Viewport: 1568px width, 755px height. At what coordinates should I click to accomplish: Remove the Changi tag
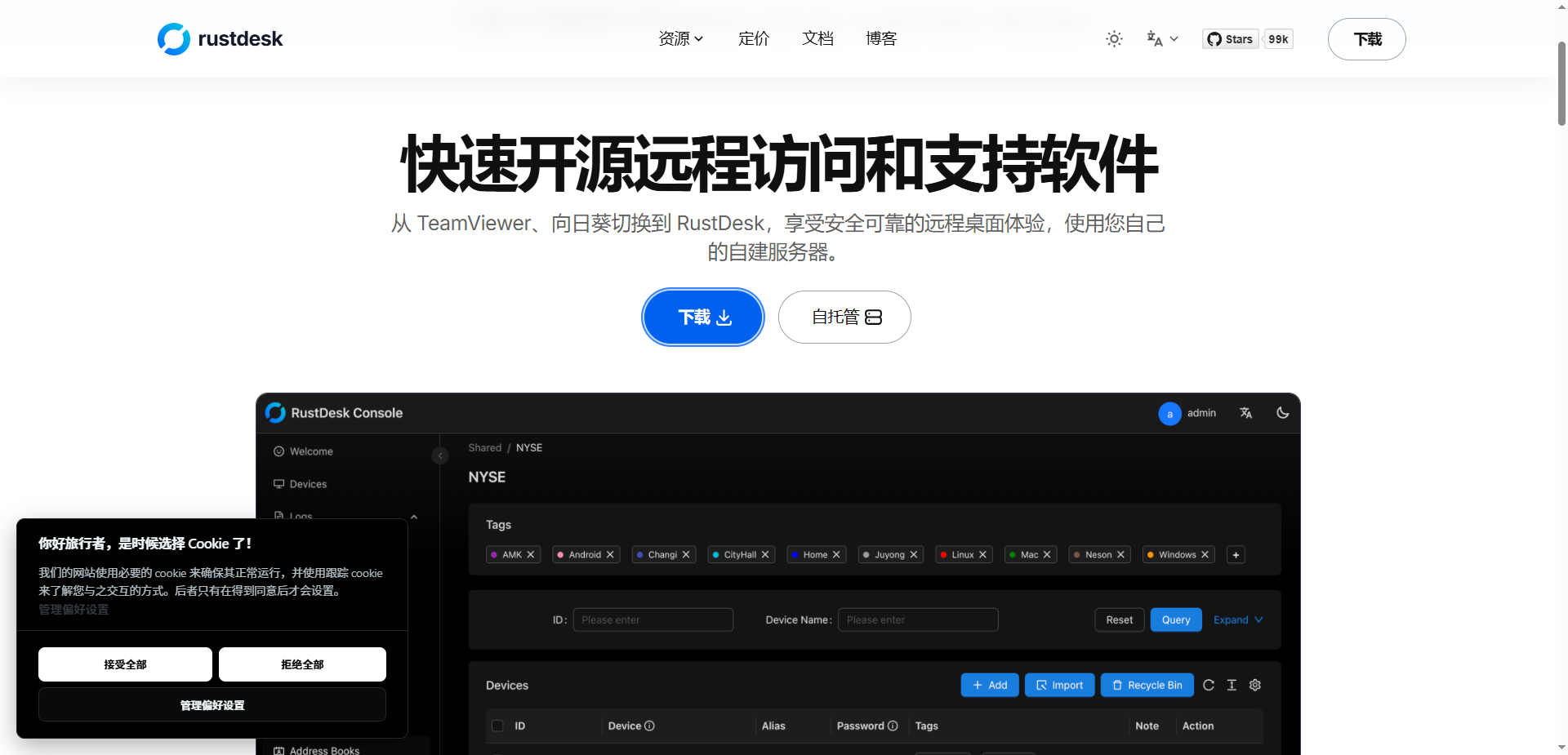pos(686,554)
